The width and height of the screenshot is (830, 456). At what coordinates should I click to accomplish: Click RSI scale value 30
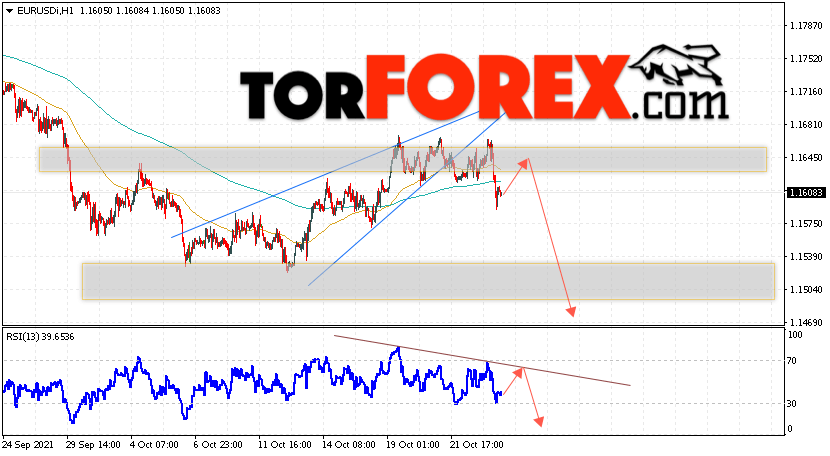pyautogui.click(x=791, y=404)
